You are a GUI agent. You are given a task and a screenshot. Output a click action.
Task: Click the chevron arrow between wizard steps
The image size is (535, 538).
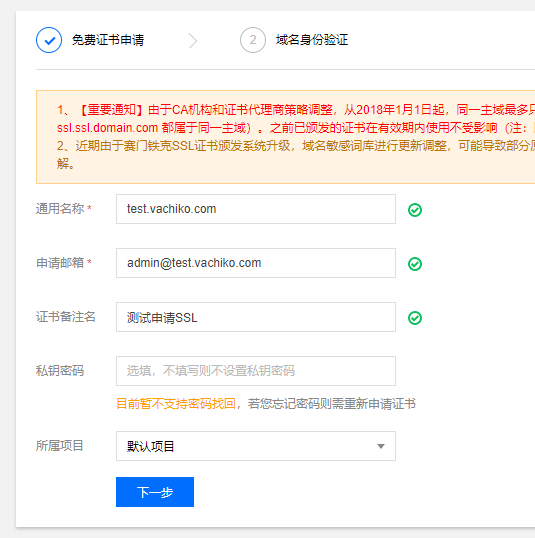pos(193,40)
